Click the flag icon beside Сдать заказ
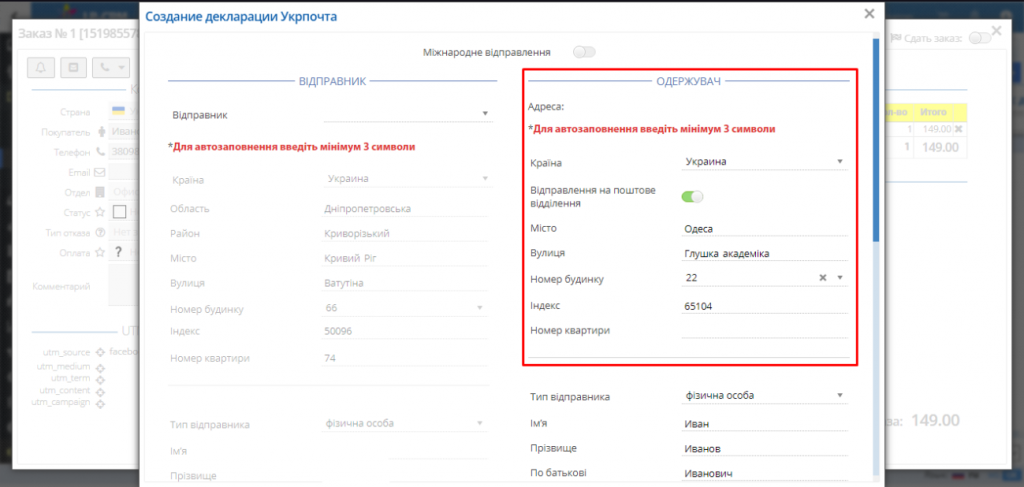This screenshot has height=487, width=1024. 896,39
